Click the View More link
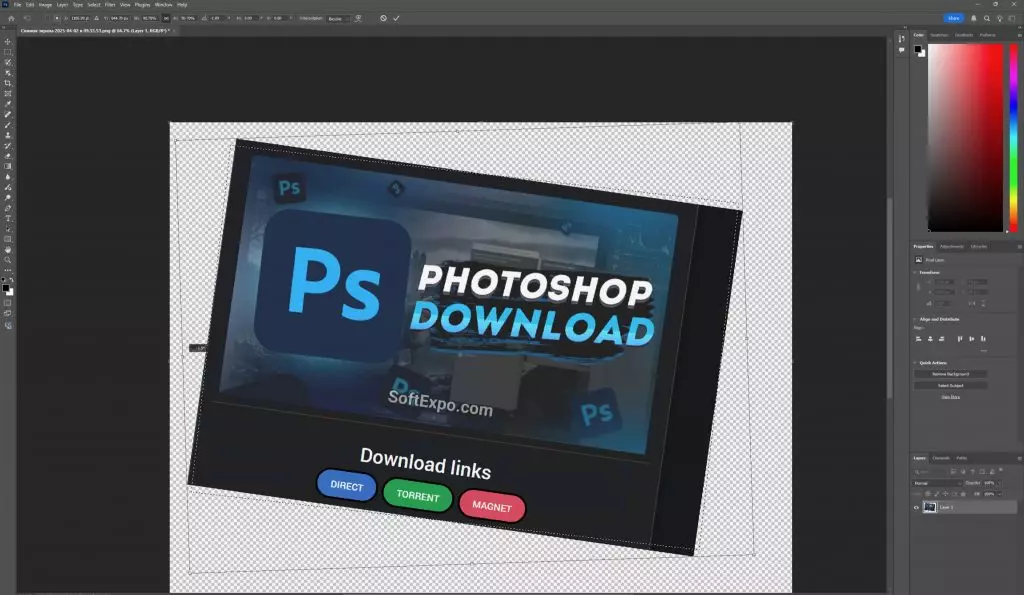The width and height of the screenshot is (1024, 595). (x=950, y=396)
